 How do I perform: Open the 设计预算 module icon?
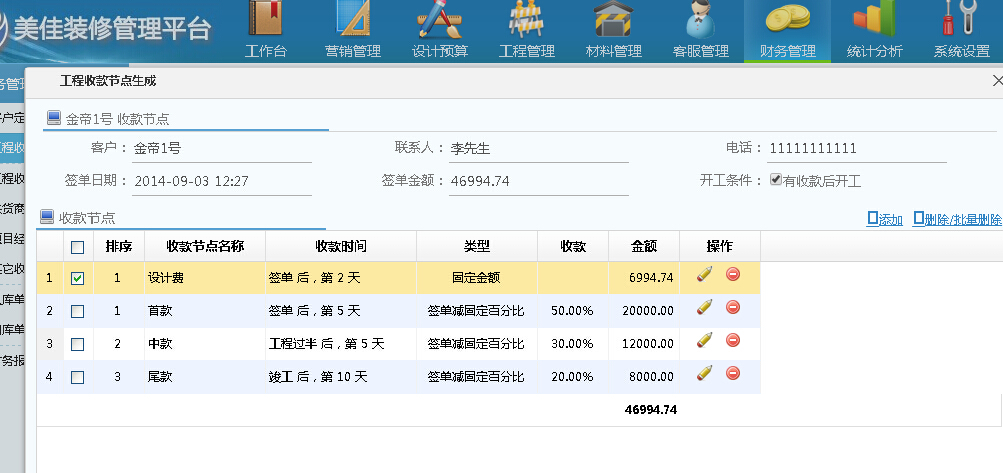click(x=439, y=21)
